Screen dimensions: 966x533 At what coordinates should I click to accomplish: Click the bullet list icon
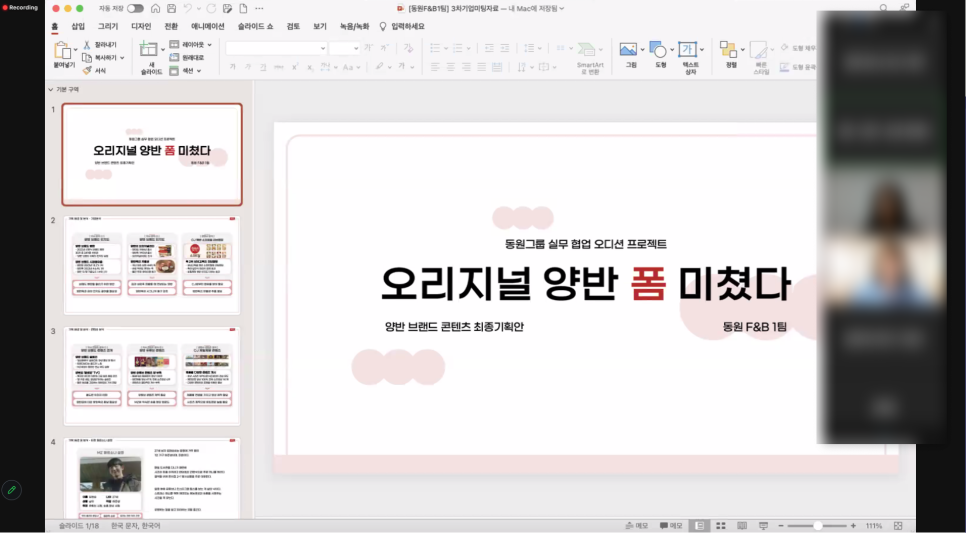(435, 47)
